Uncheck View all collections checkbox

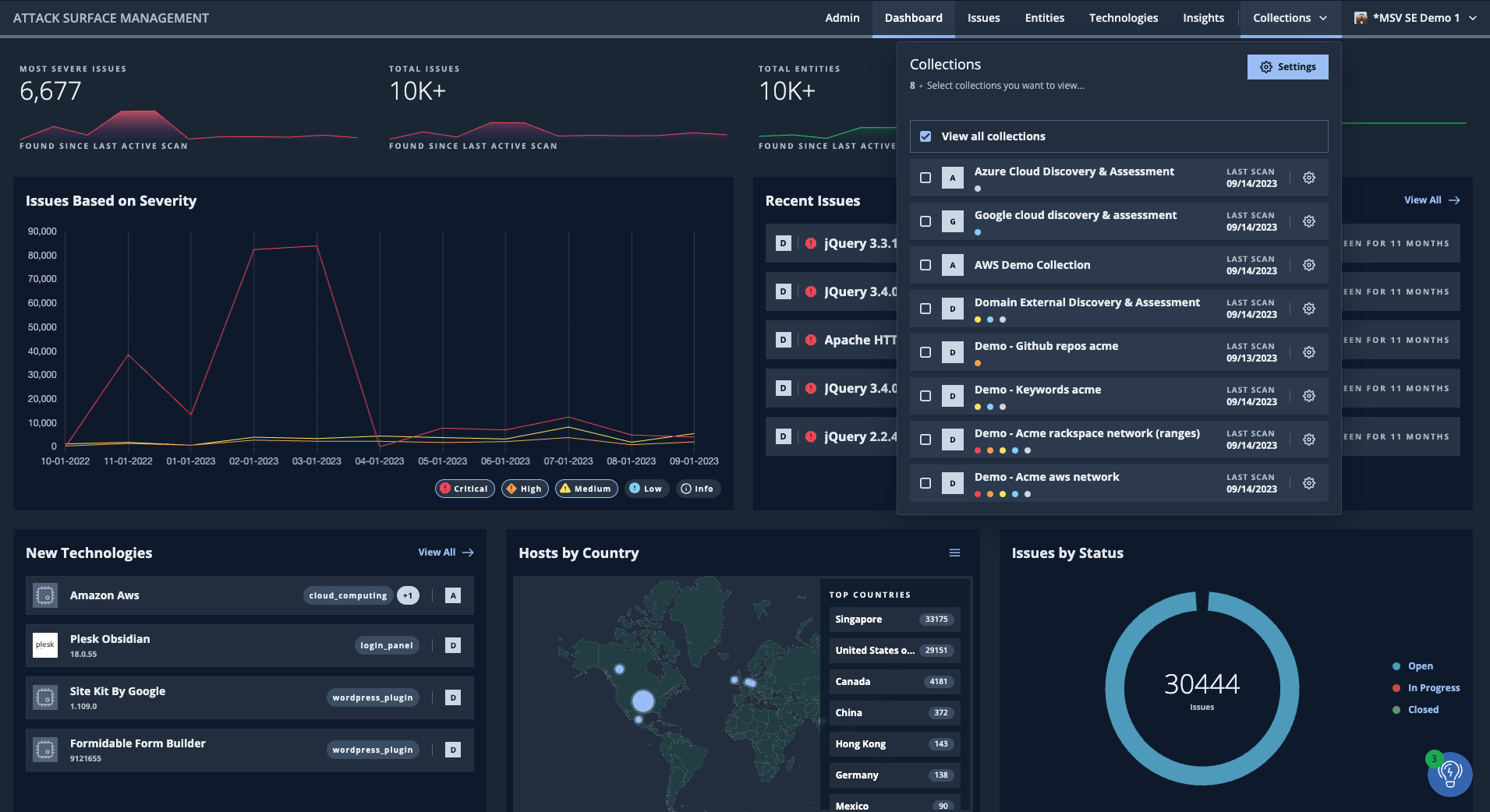coord(925,136)
